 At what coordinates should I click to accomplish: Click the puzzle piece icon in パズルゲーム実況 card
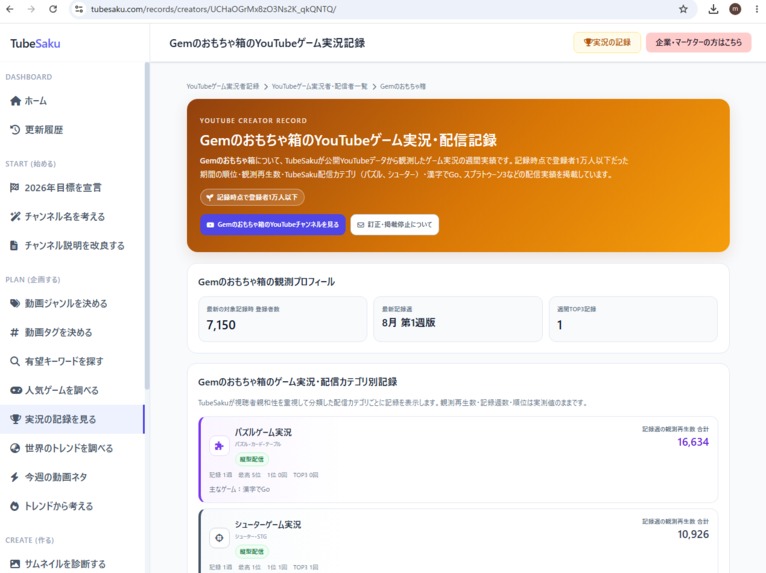[219, 446]
